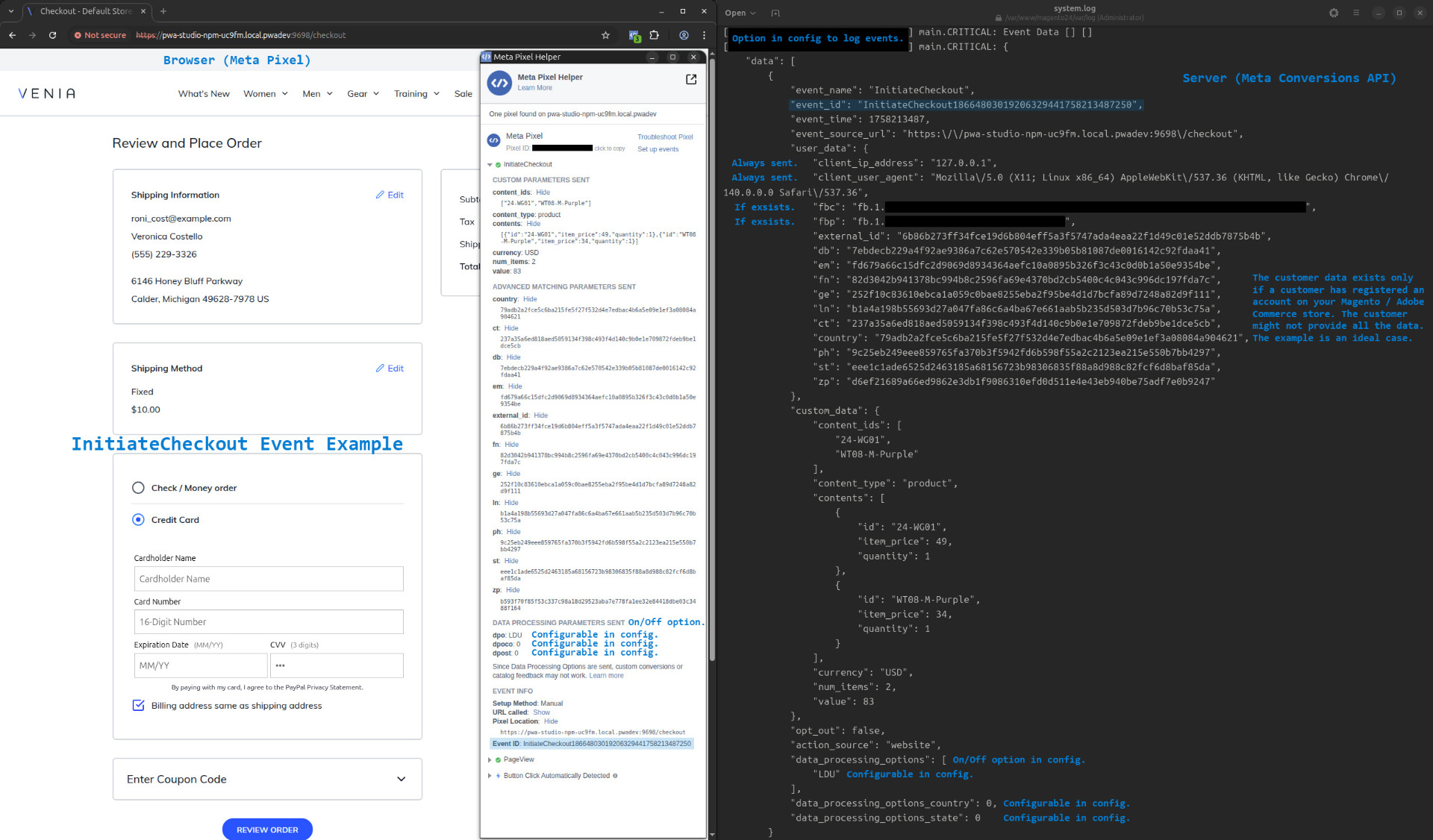
Task: Edit Shipping Method pencil link
Action: 390,369
